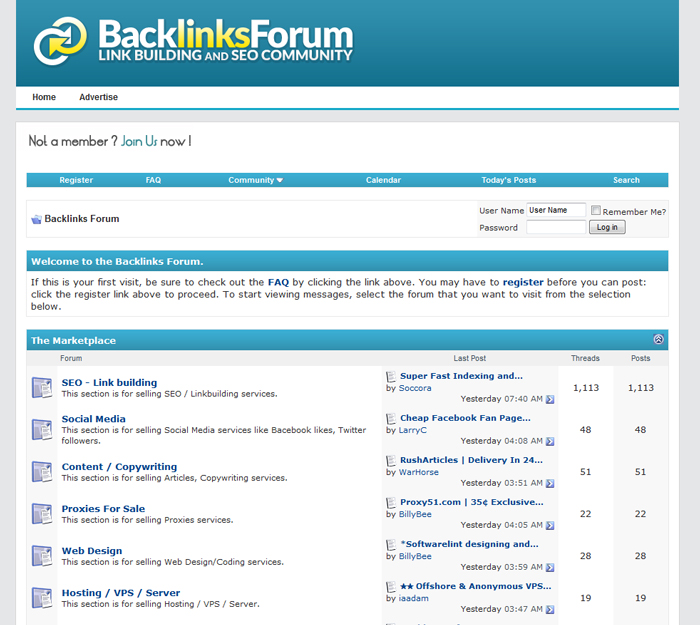This screenshot has width=700, height=625.
Task: Go to last post arrow for Softwarelint designing
Action: coord(550,567)
